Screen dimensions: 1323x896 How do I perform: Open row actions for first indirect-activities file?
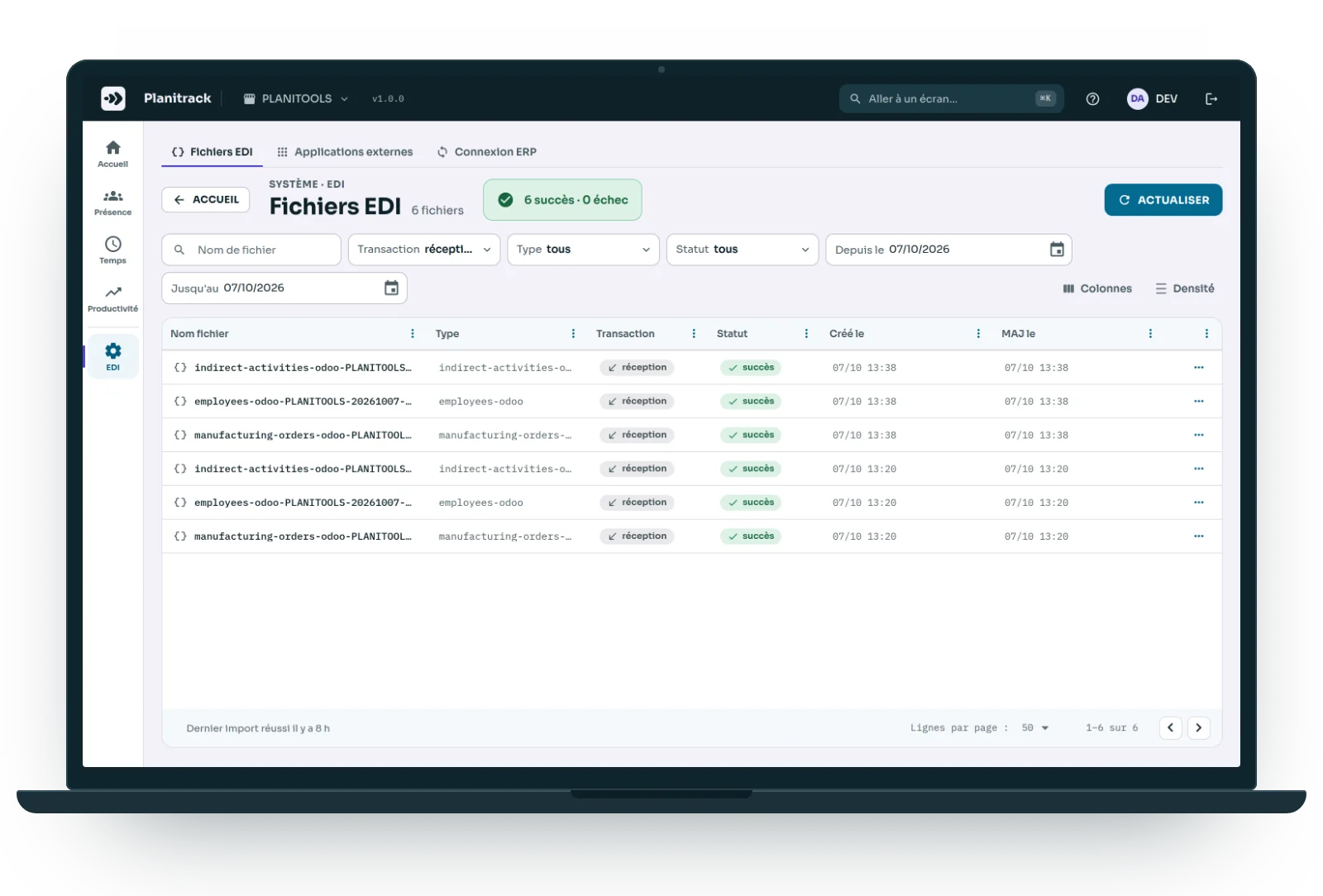1199,368
